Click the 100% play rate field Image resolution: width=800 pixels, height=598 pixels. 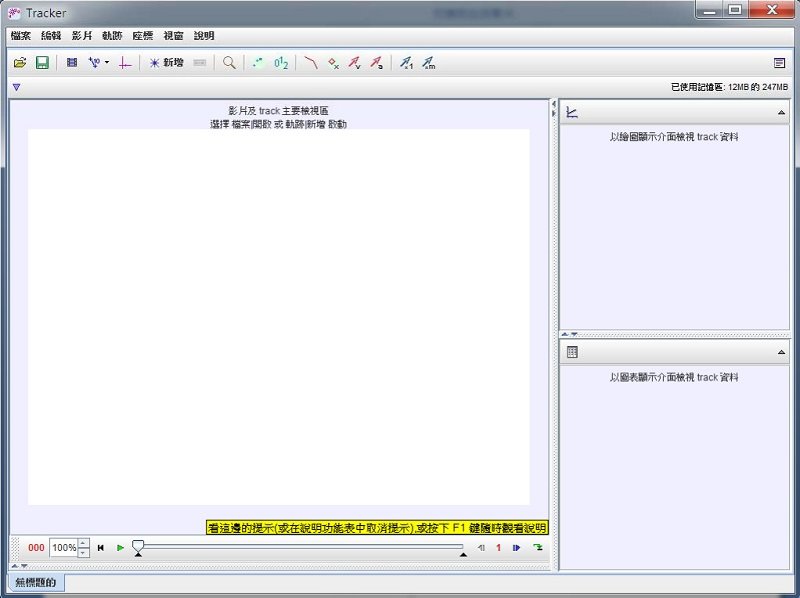(x=64, y=547)
